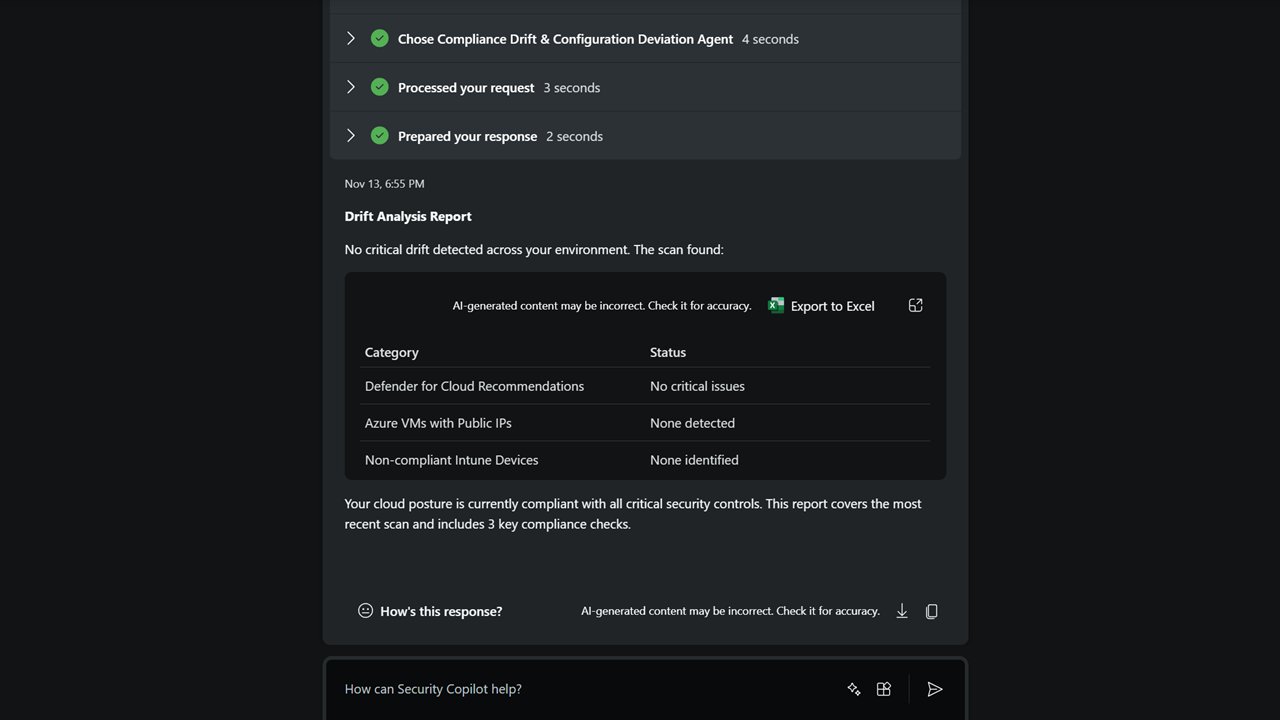Screen dimensions: 1280x720
Task: Expand the Processed your request step
Action: pos(350,87)
